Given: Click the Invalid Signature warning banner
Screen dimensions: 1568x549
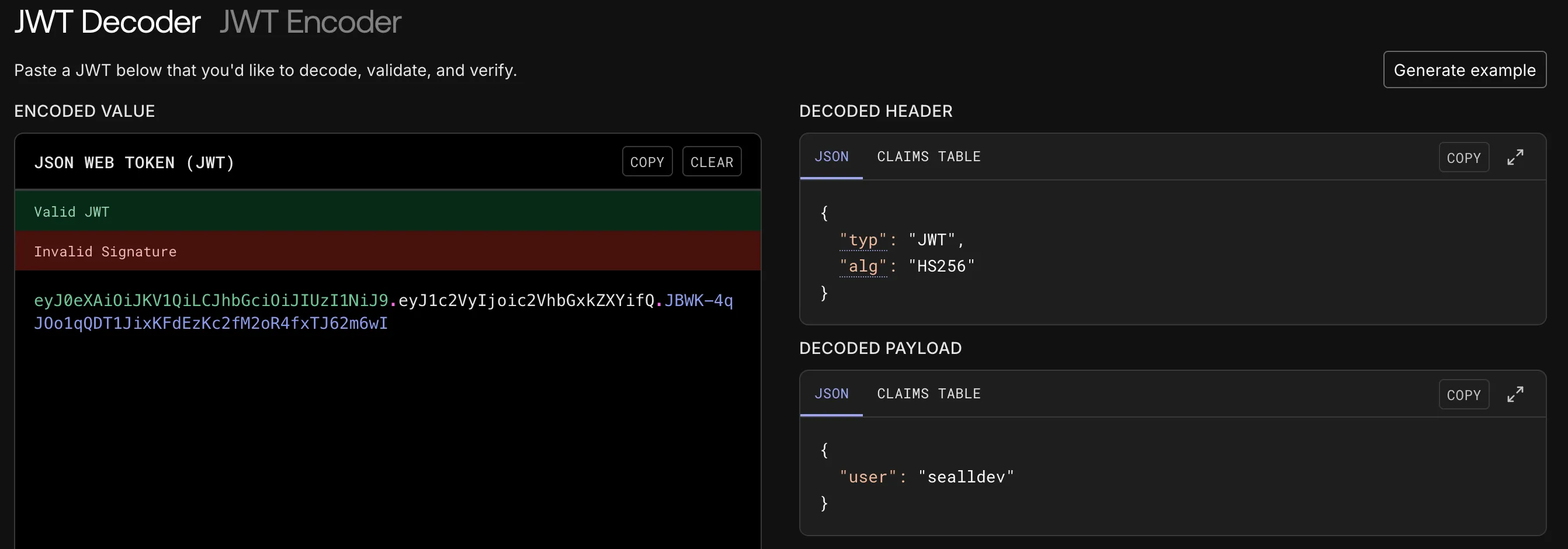Looking at the screenshot, I should click(x=388, y=251).
